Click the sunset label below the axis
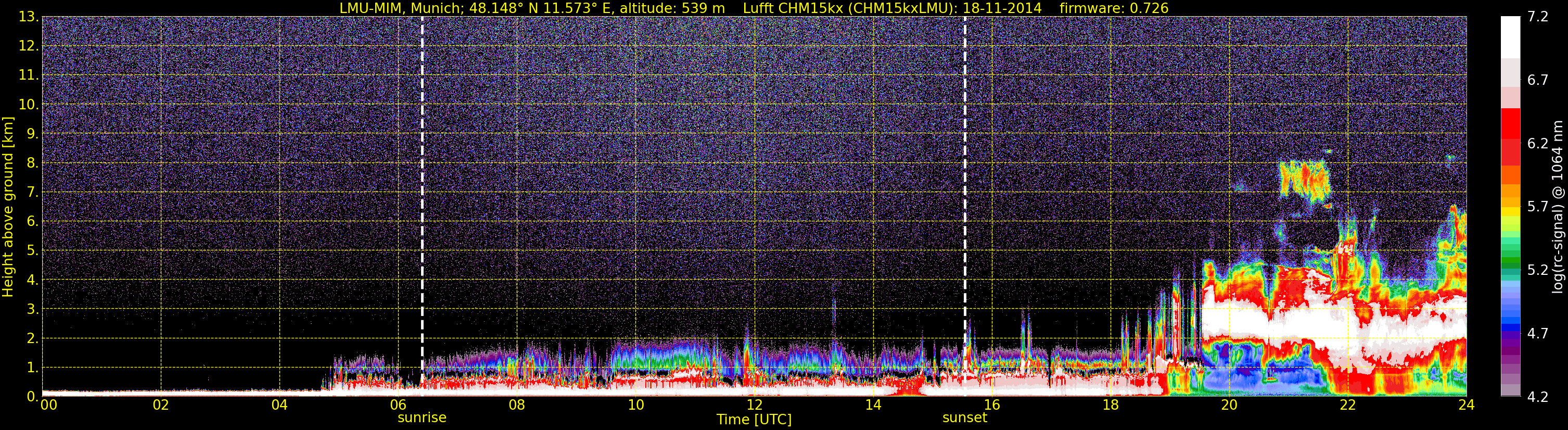 965,418
